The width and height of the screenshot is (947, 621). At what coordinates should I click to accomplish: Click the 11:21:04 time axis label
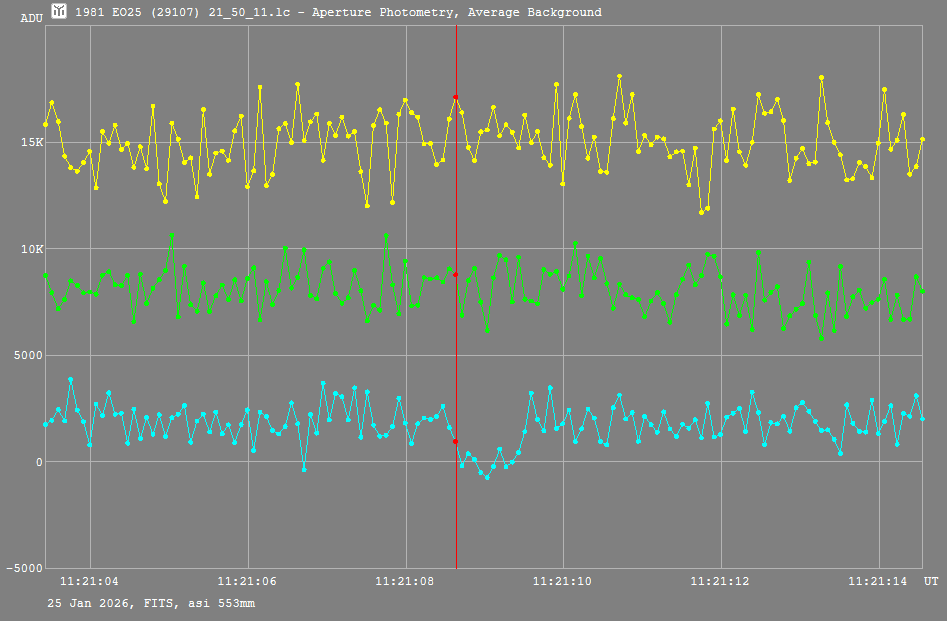[x=90, y=581]
